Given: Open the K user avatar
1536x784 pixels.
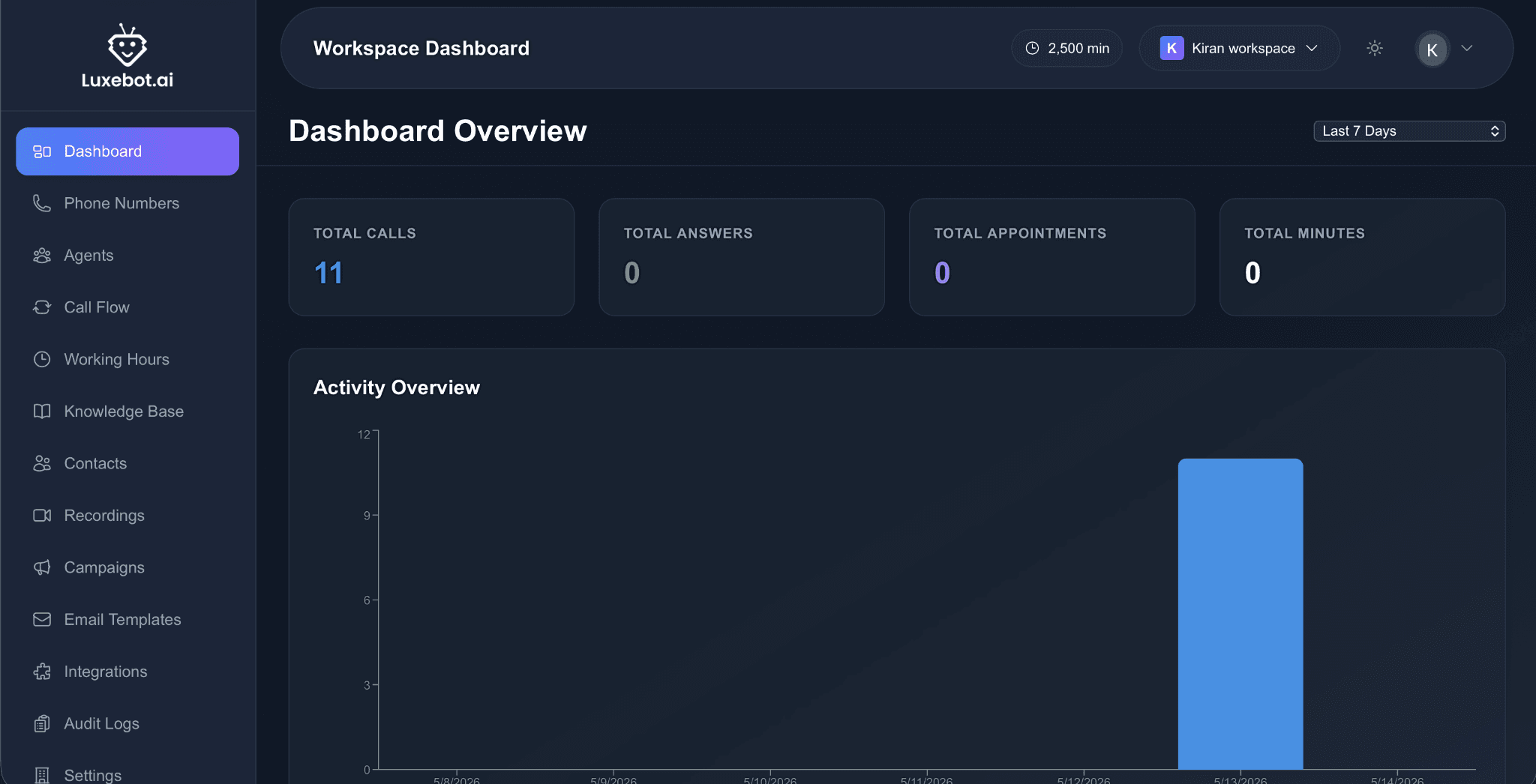Looking at the screenshot, I should point(1432,49).
